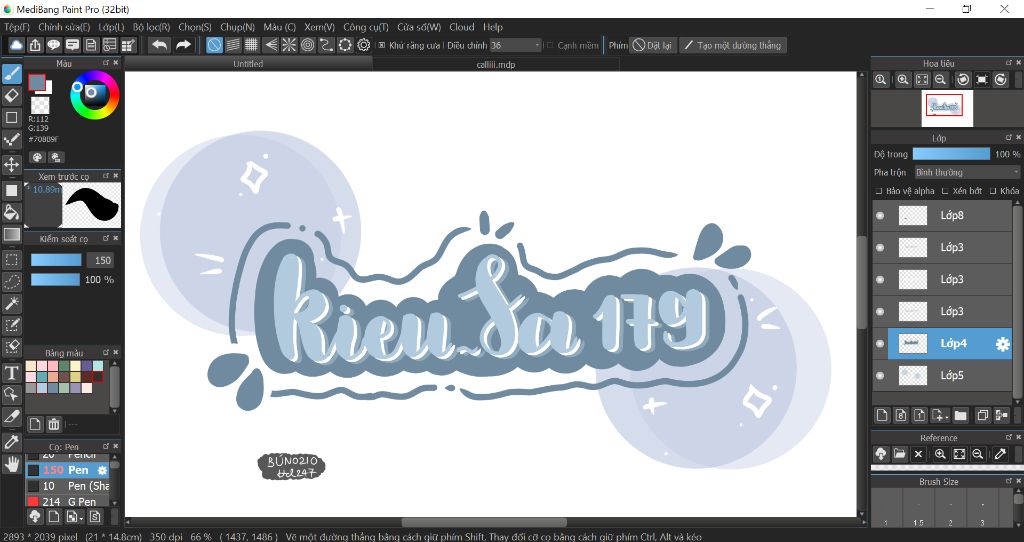Viewport: 1024px width, 542px height.
Task: Click the Redo arrow in top toolbar
Action: (x=184, y=45)
